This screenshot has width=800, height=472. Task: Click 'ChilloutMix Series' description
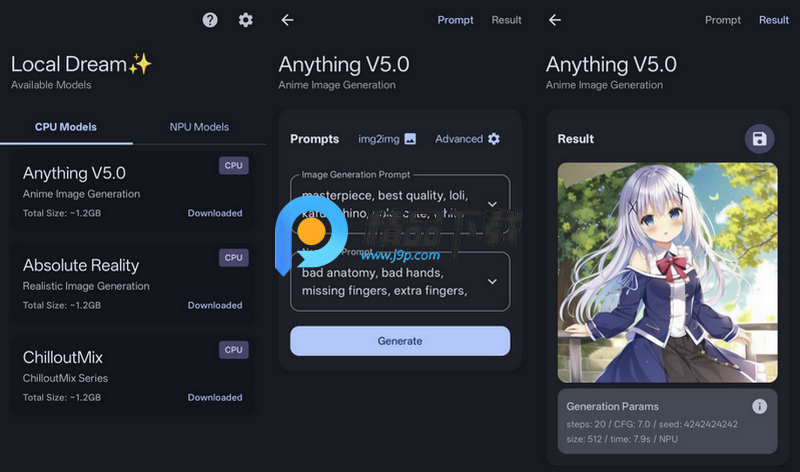[x=65, y=378]
